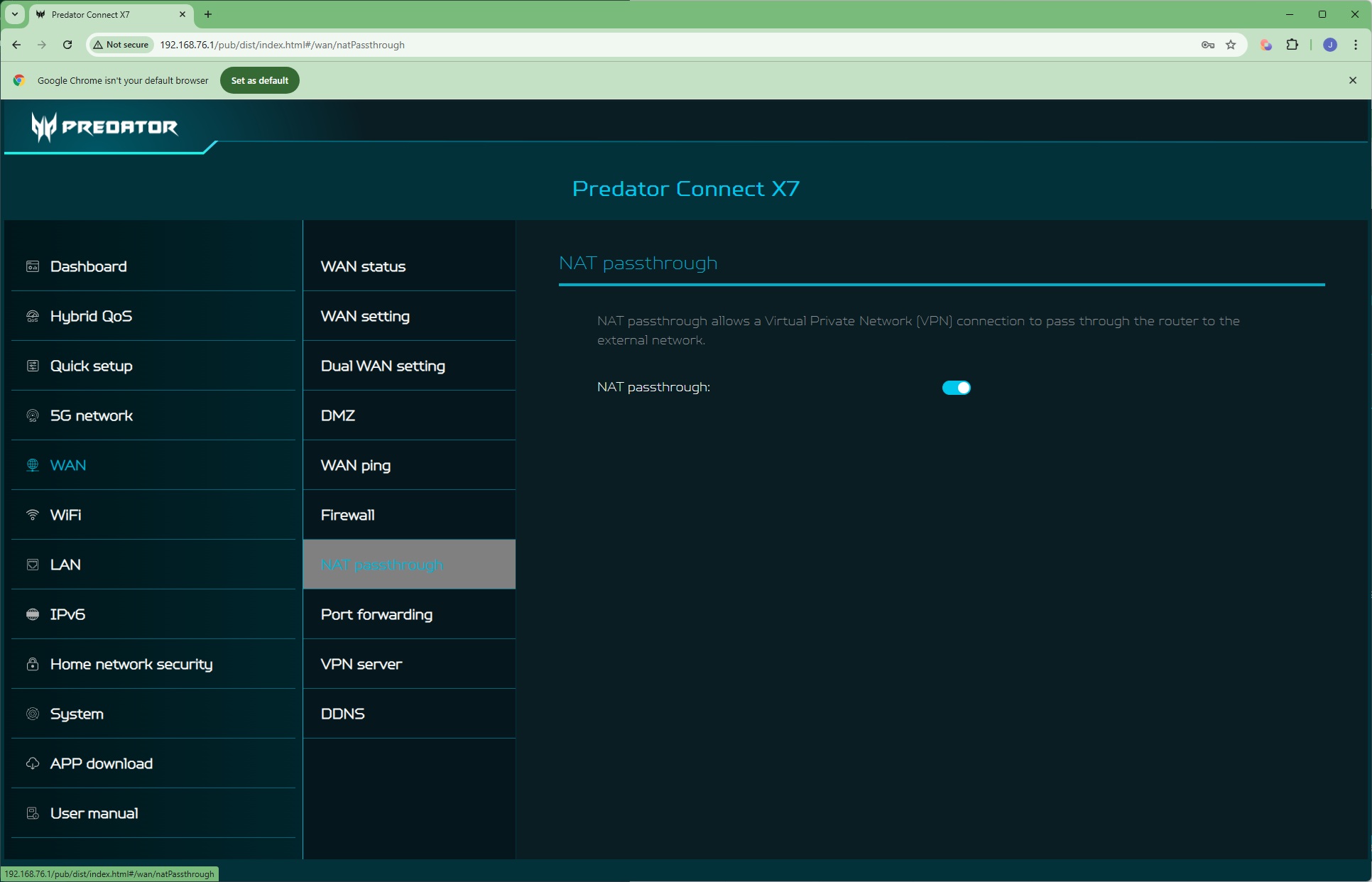
Task: Bookmark this page with star icon
Action: click(x=1231, y=45)
